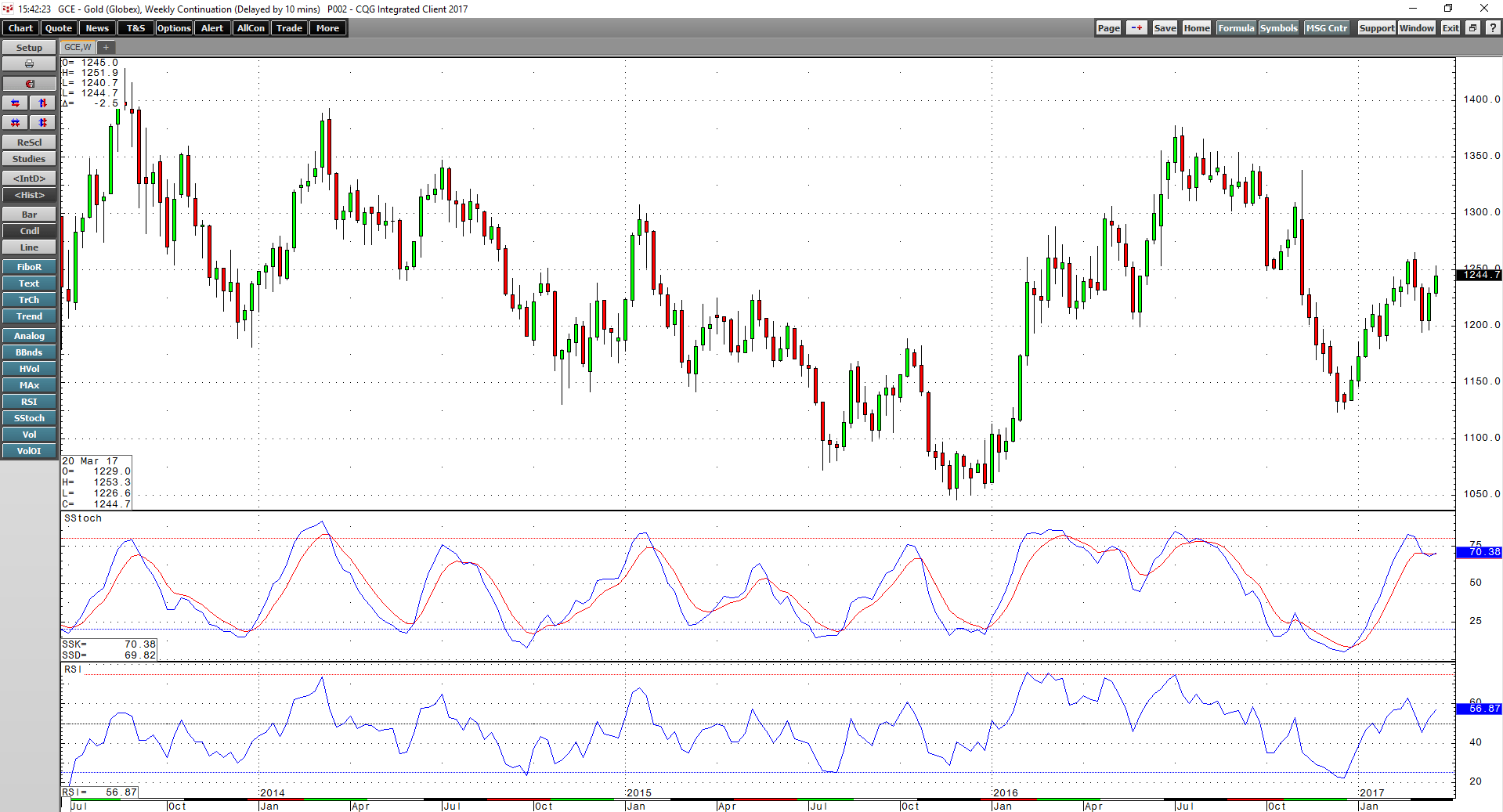
Task: Select the TrCh trend channel tool
Action: coord(29,300)
